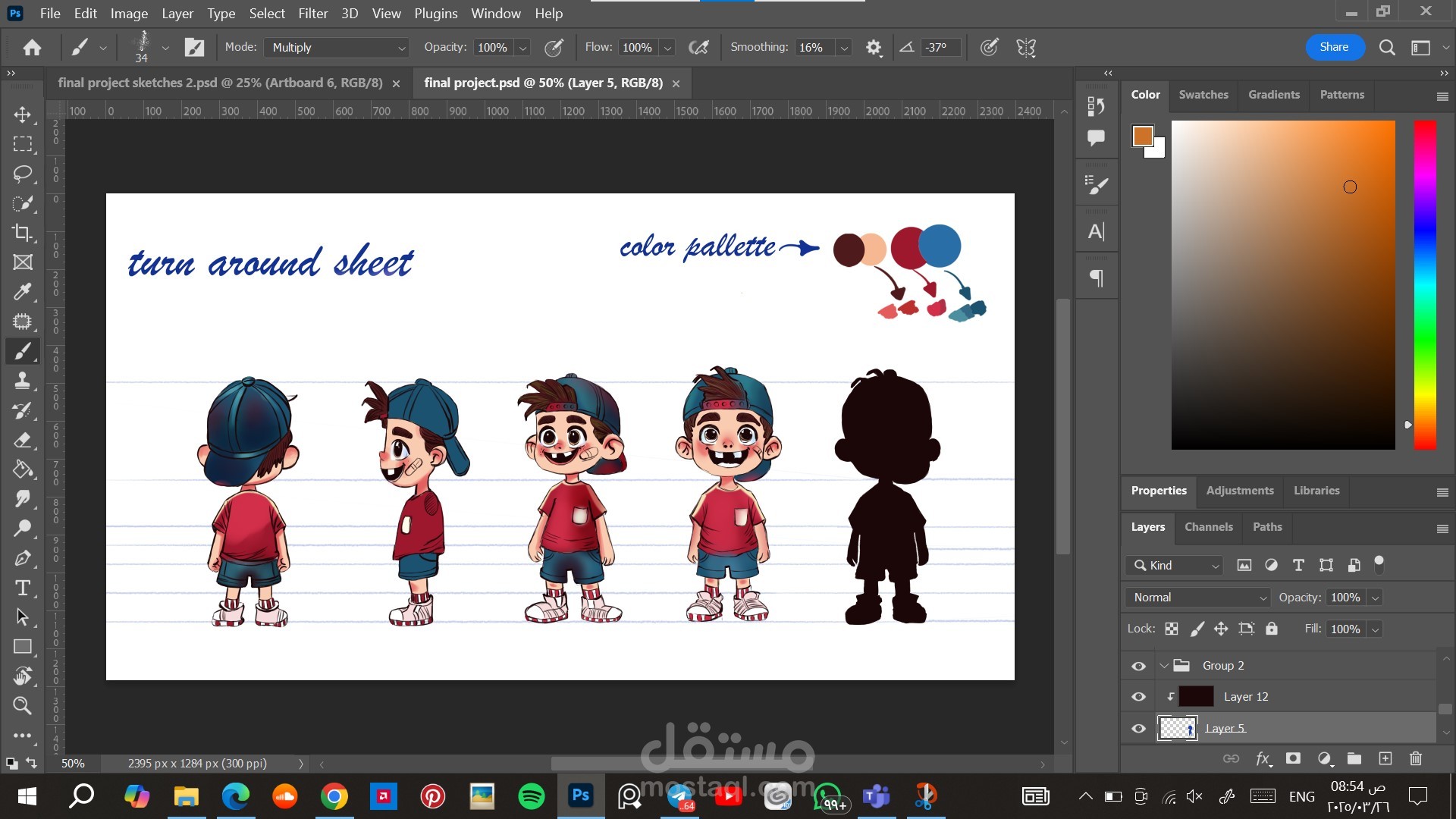This screenshot has height=819, width=1456.
Task: Select the Eraser tool
Action: 23,440
